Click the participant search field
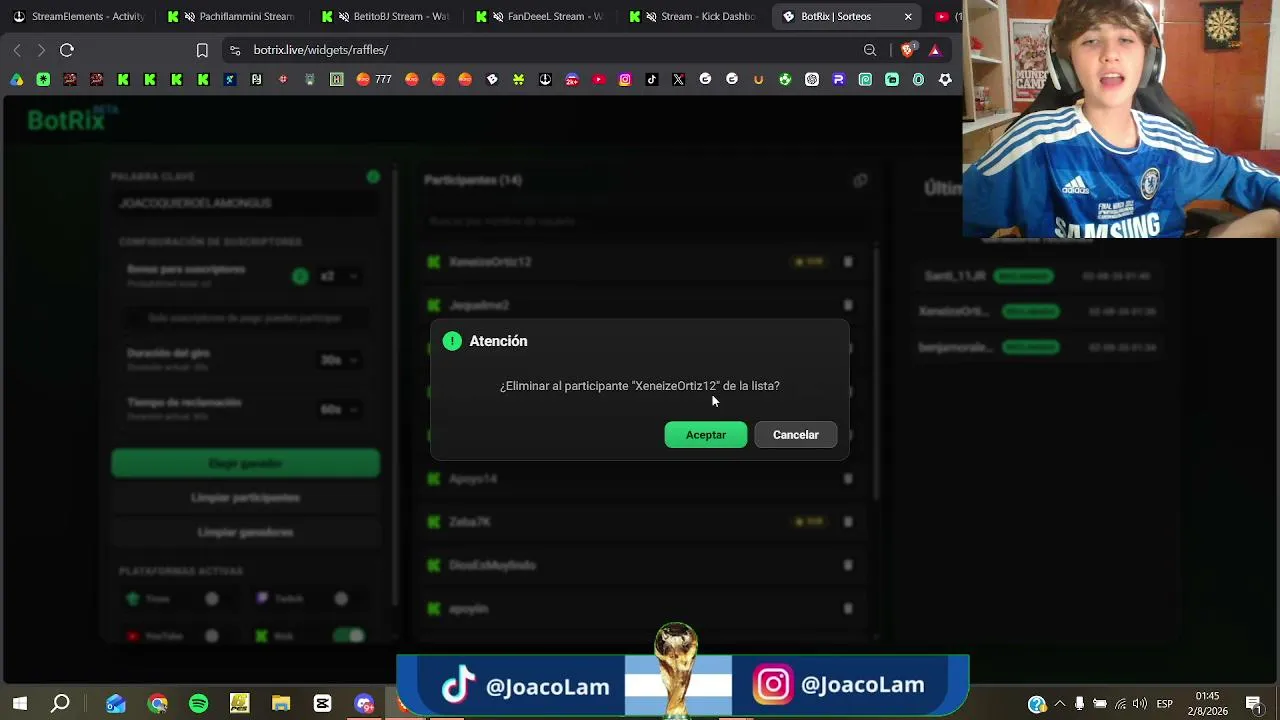The width and height of the screenshot is (1280, 720). click(645, 221)
